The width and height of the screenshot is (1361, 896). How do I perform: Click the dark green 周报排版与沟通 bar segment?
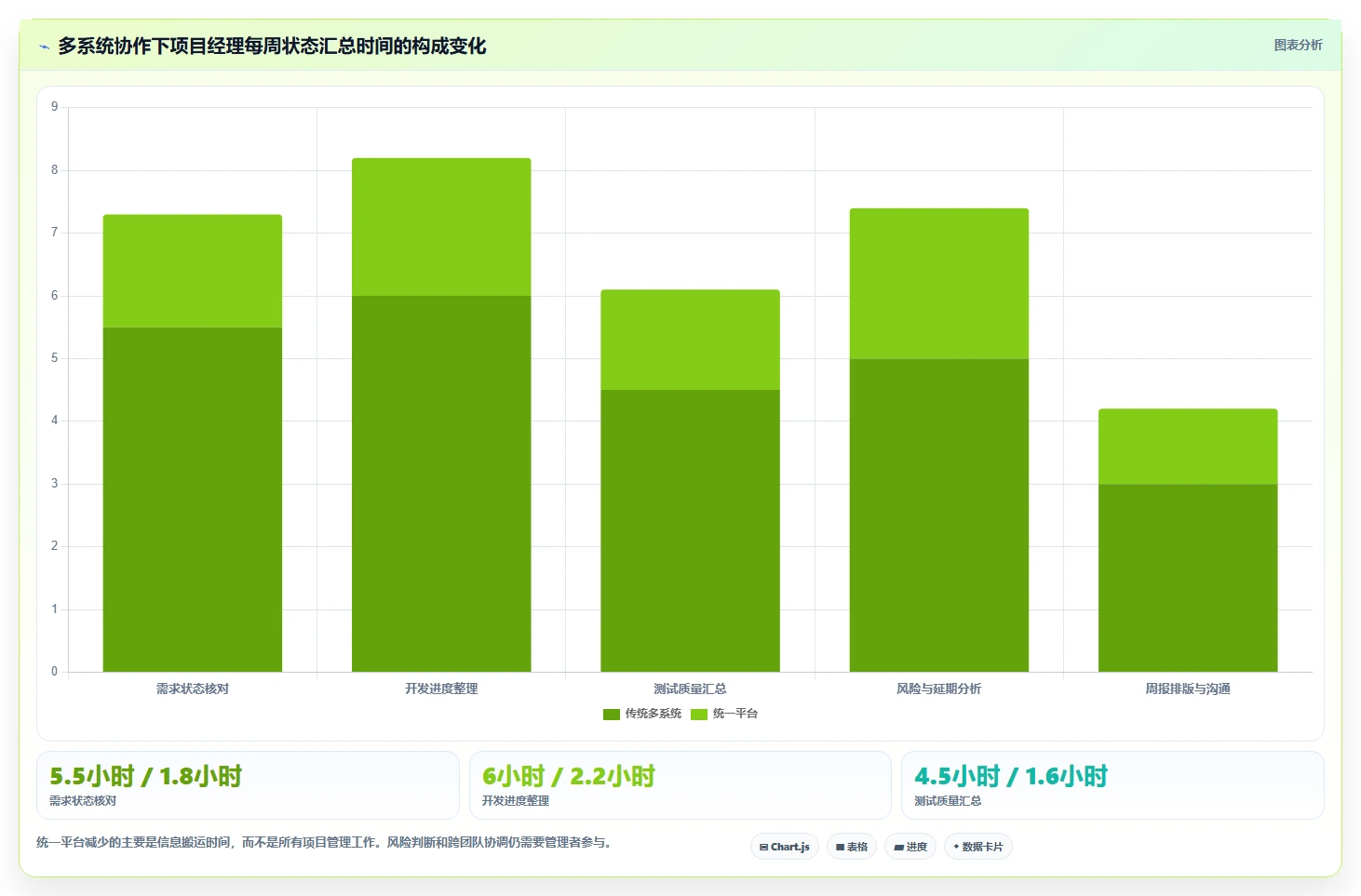coord(1188,578)
